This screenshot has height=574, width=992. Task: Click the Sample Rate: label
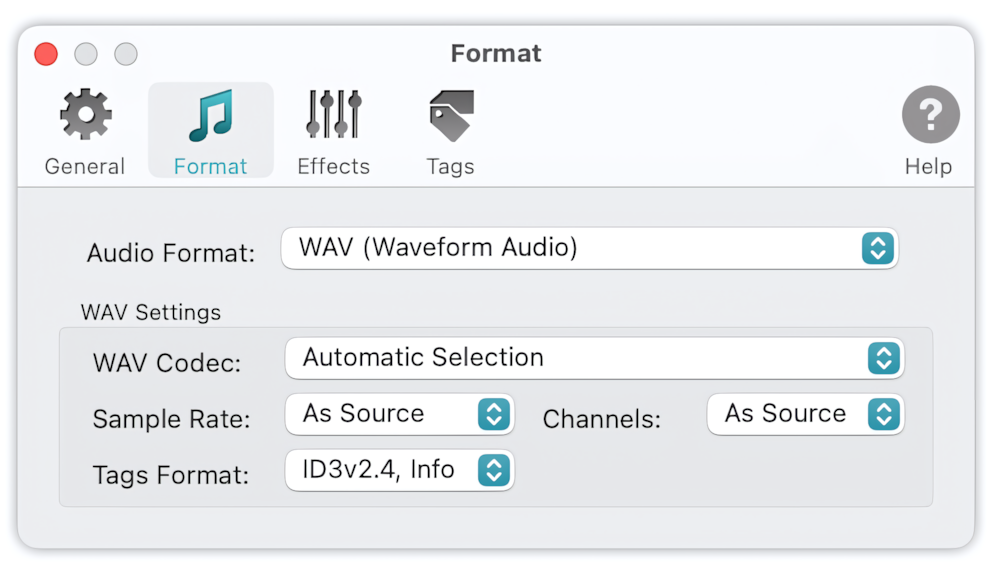pos(171,419)
